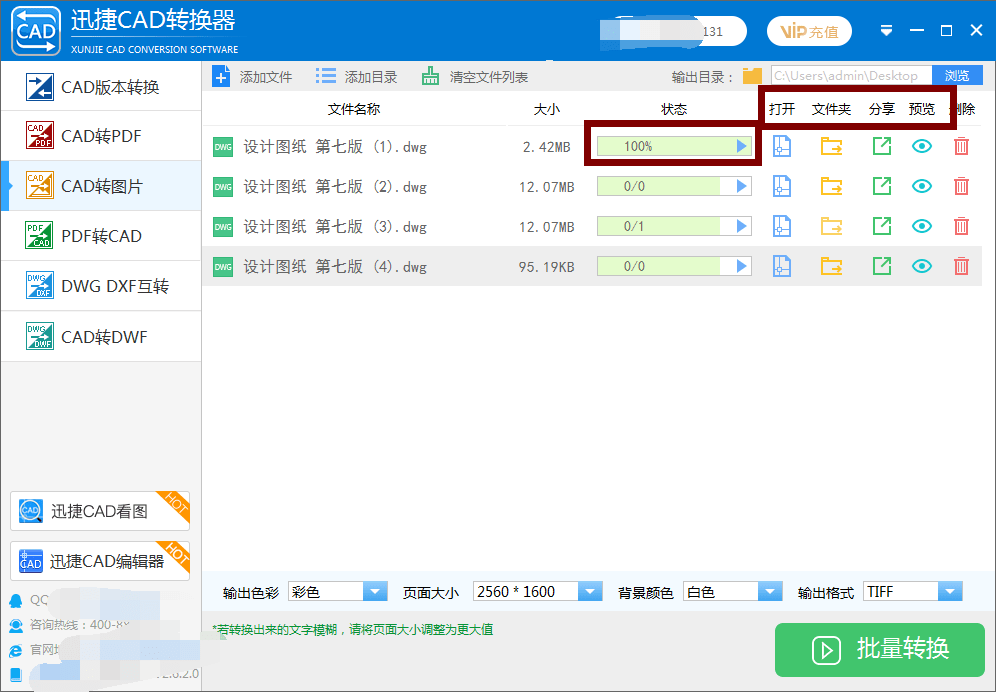Delete 设计图纸 第七版 (2).dwg from list
996x692 pixels.
click(962, 186)
